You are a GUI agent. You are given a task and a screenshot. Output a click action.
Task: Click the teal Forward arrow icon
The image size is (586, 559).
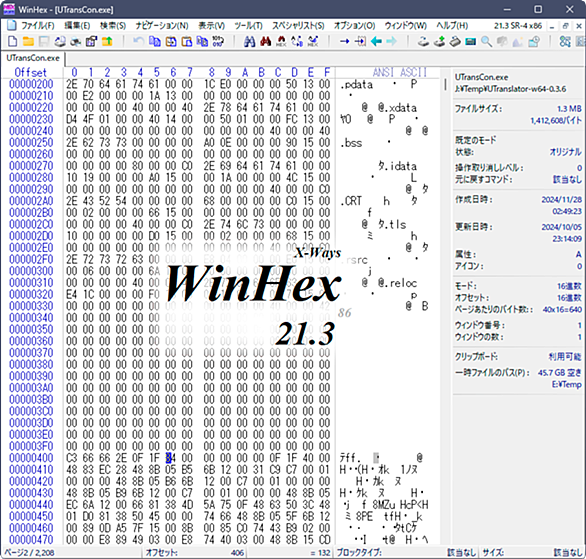392,41
